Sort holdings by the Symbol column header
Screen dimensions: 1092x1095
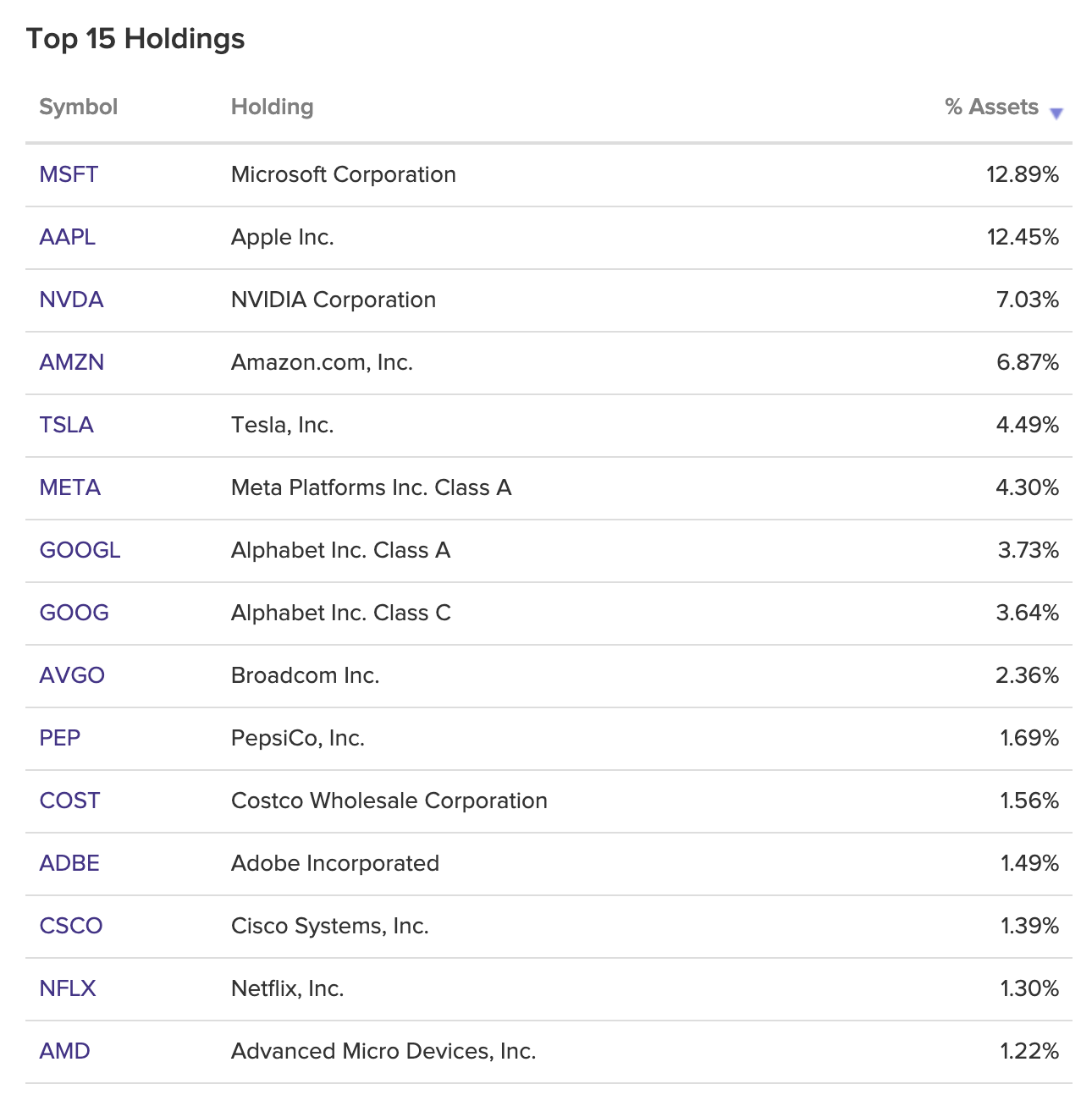[77, 107]
